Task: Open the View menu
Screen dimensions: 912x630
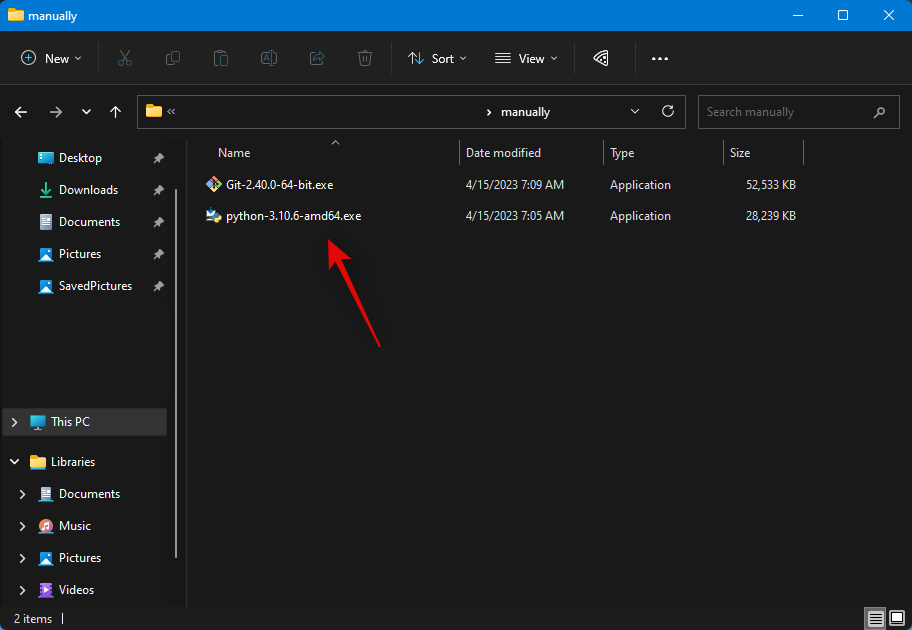Action: click(x=524, y=59)
